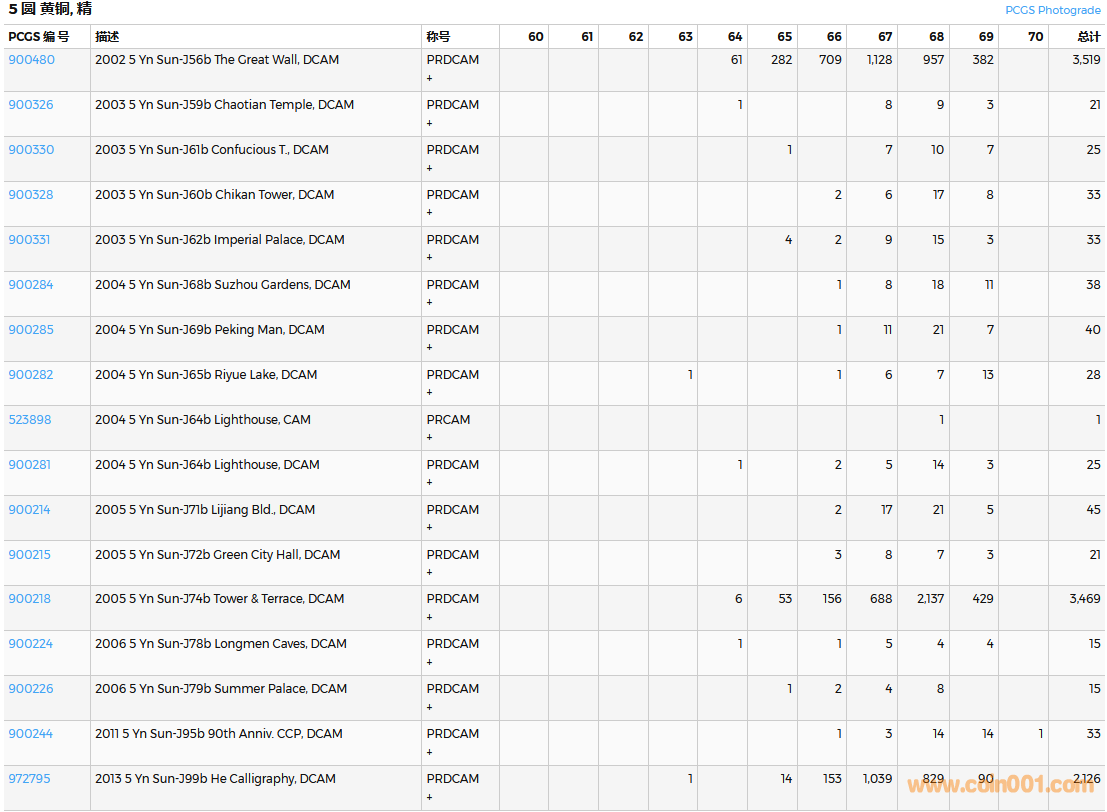Screen dimensions: 1107x812
Task: Expand plus sign for Suzhou Gardens row
Action: tap(430, 303)
